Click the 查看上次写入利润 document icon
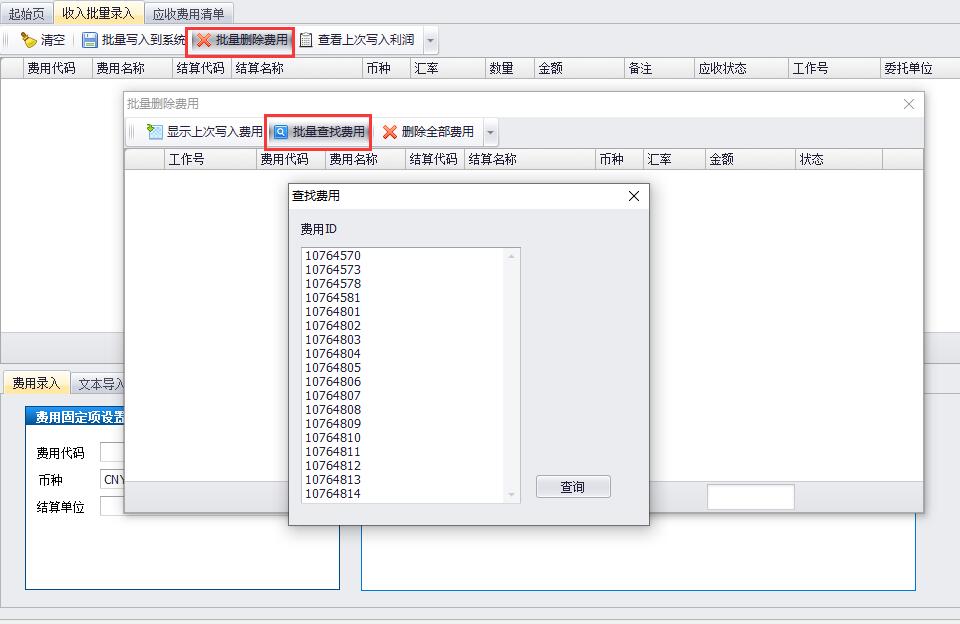This screenshot has width=960, height=624. click(306, 40)
